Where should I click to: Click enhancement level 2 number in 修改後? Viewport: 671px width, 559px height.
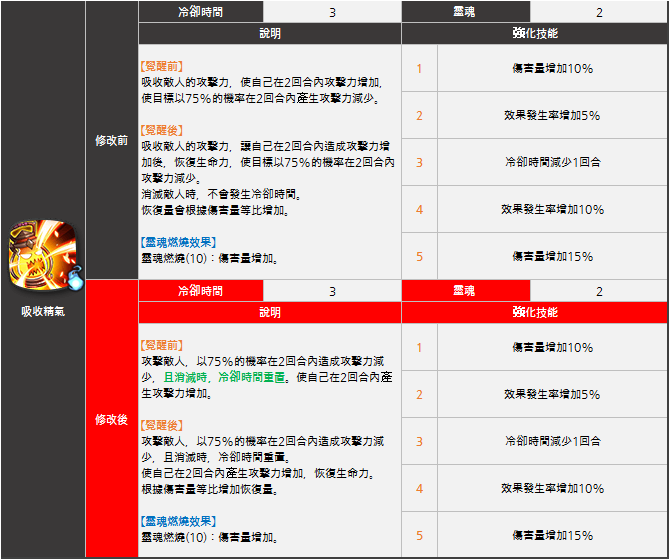pyautogui.click(x=419, y=395)
